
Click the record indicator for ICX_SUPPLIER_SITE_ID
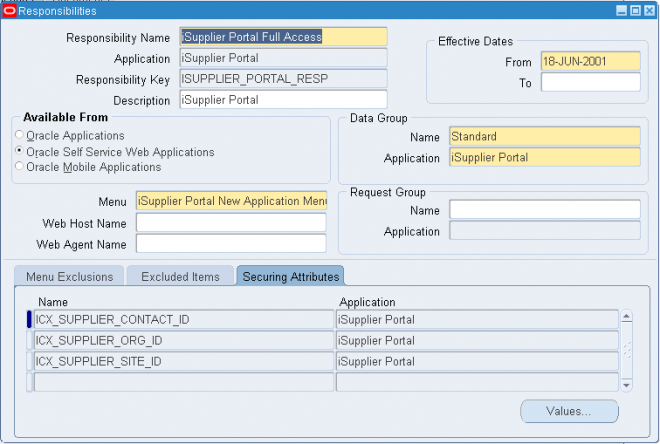point(29,361)
